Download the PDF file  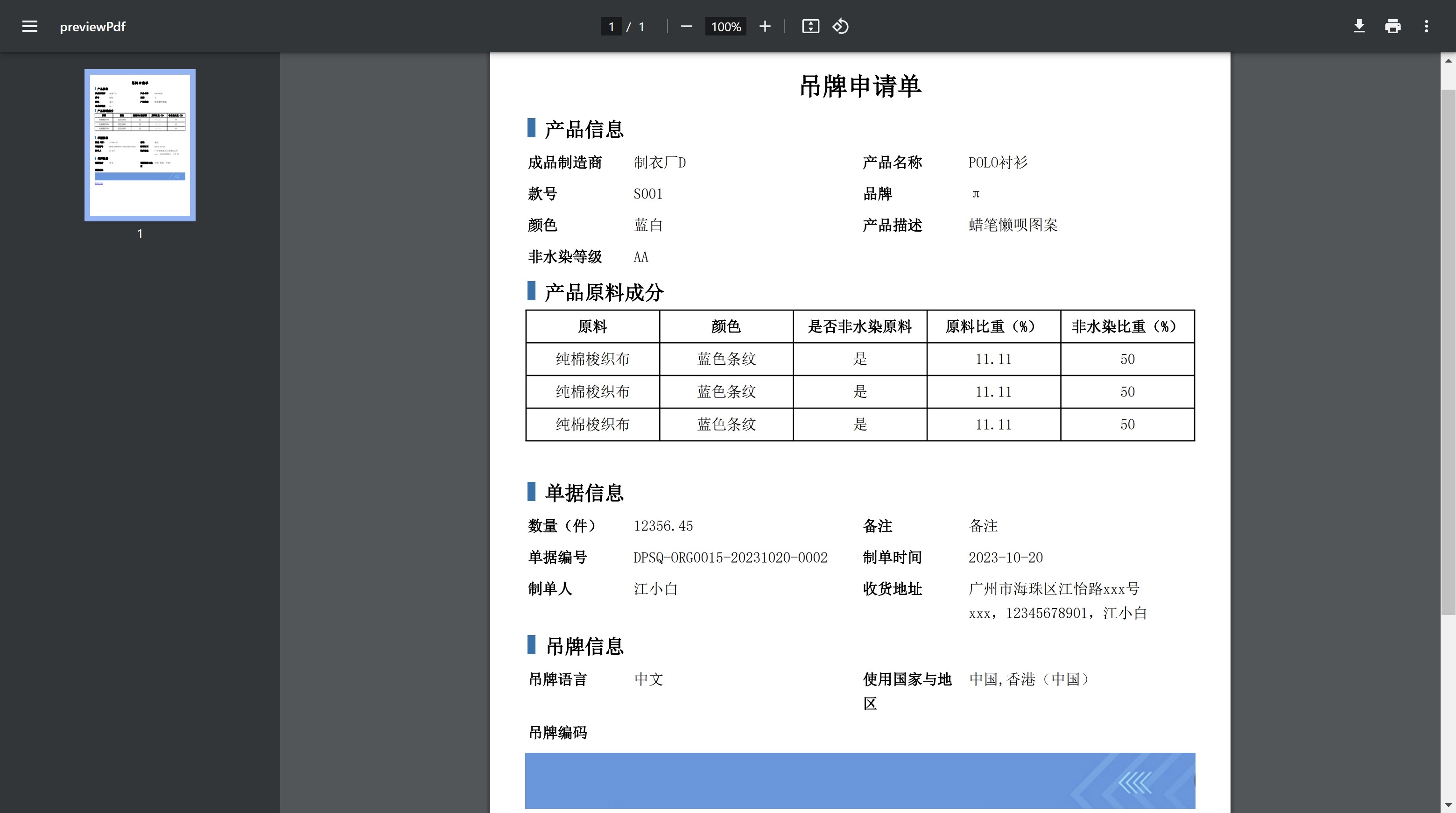(x=1359, y=27)
